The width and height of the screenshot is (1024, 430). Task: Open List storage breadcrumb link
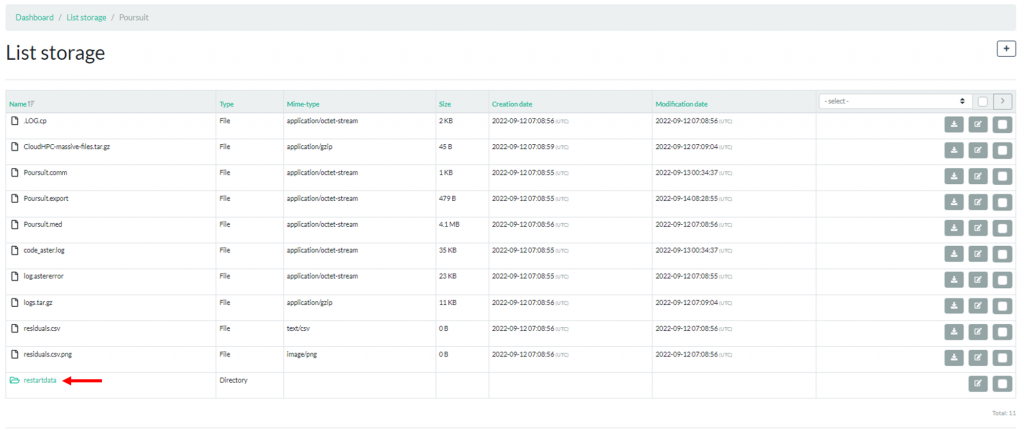coord(86,18)
